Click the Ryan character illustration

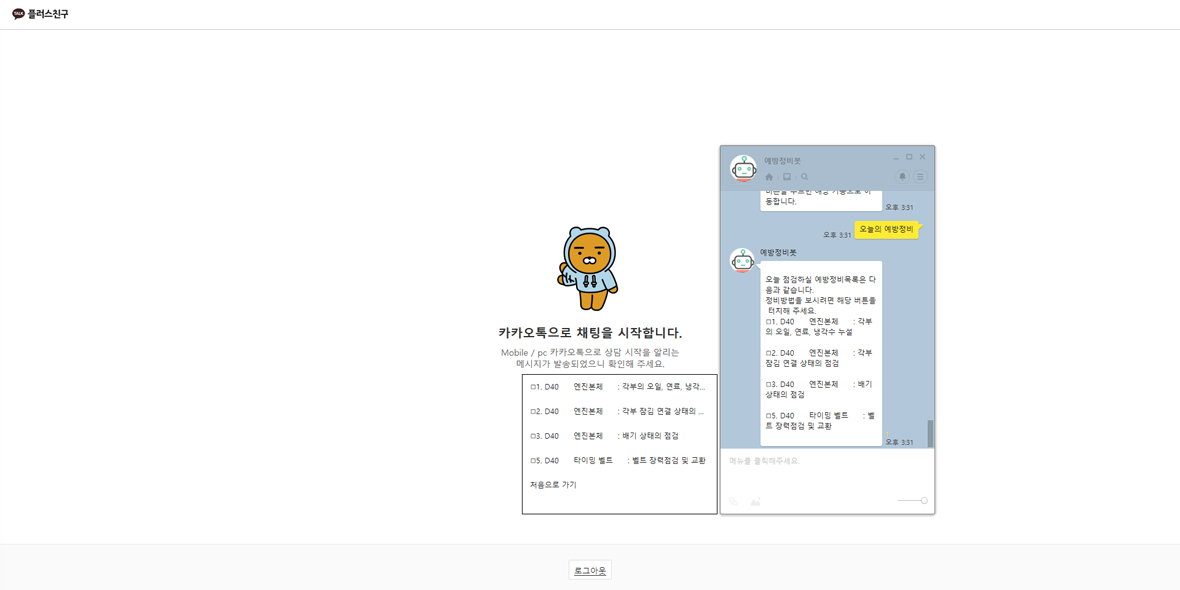coord(590,268)
